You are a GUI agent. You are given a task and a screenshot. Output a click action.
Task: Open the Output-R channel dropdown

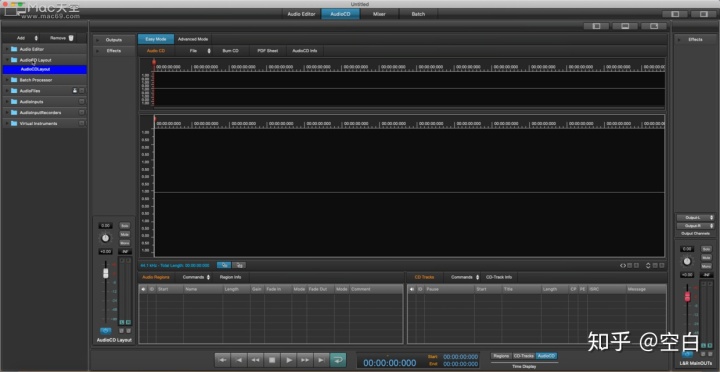[695, 226]
